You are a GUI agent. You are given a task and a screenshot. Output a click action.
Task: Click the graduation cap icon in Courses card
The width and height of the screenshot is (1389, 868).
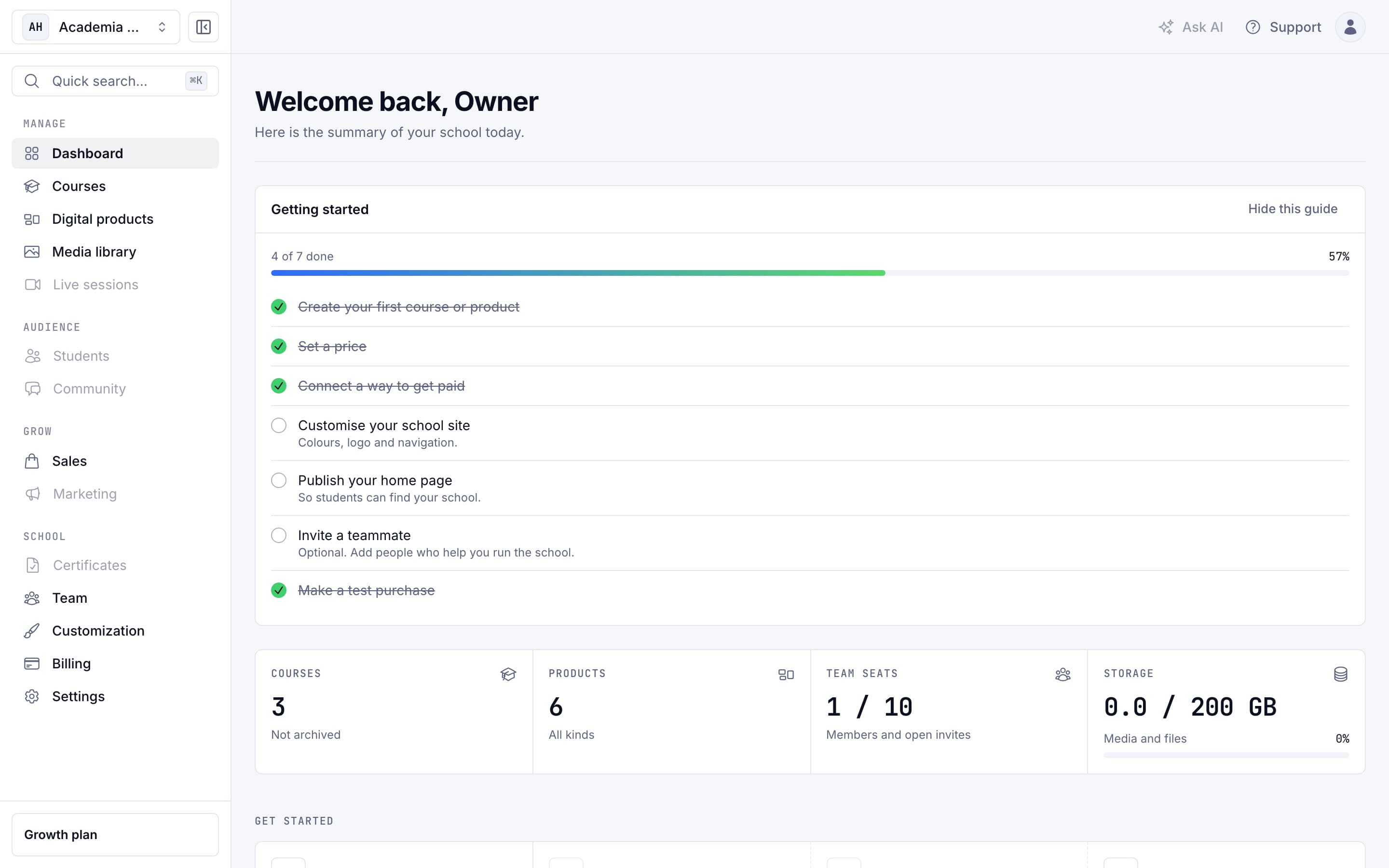[x=508, y=674]
